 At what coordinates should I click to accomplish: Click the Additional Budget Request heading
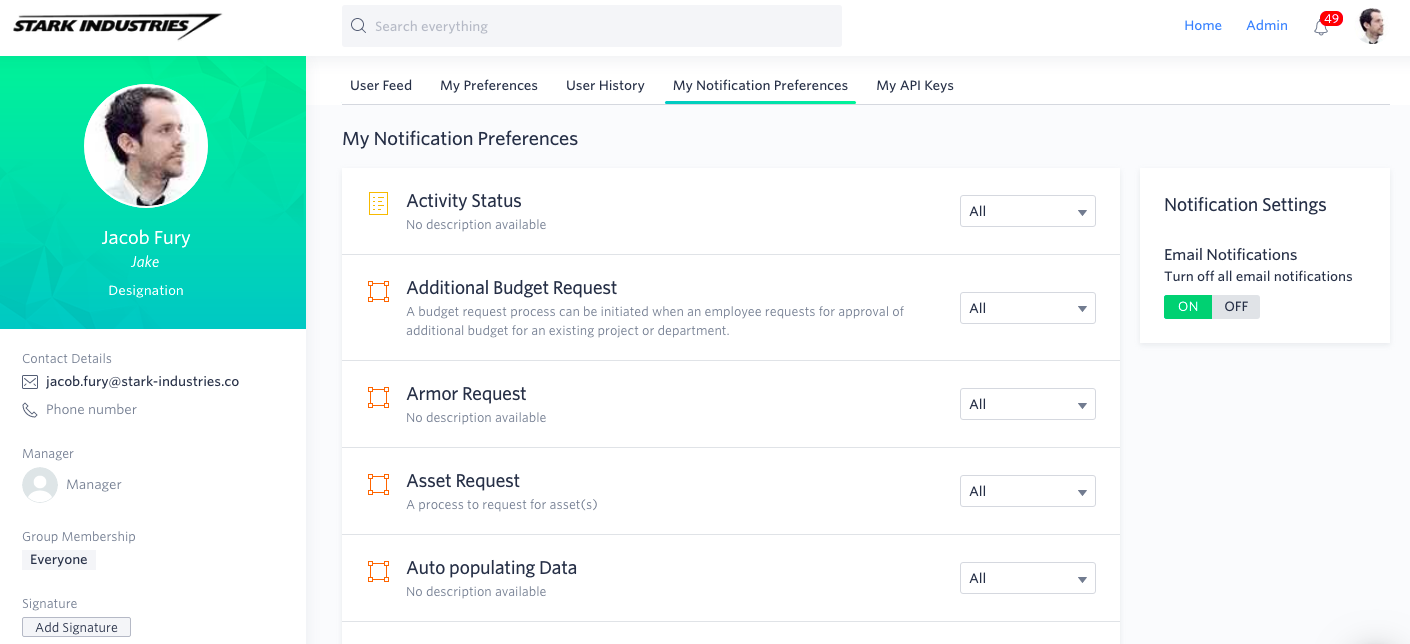pyautogui.click(x=512, y=288)
